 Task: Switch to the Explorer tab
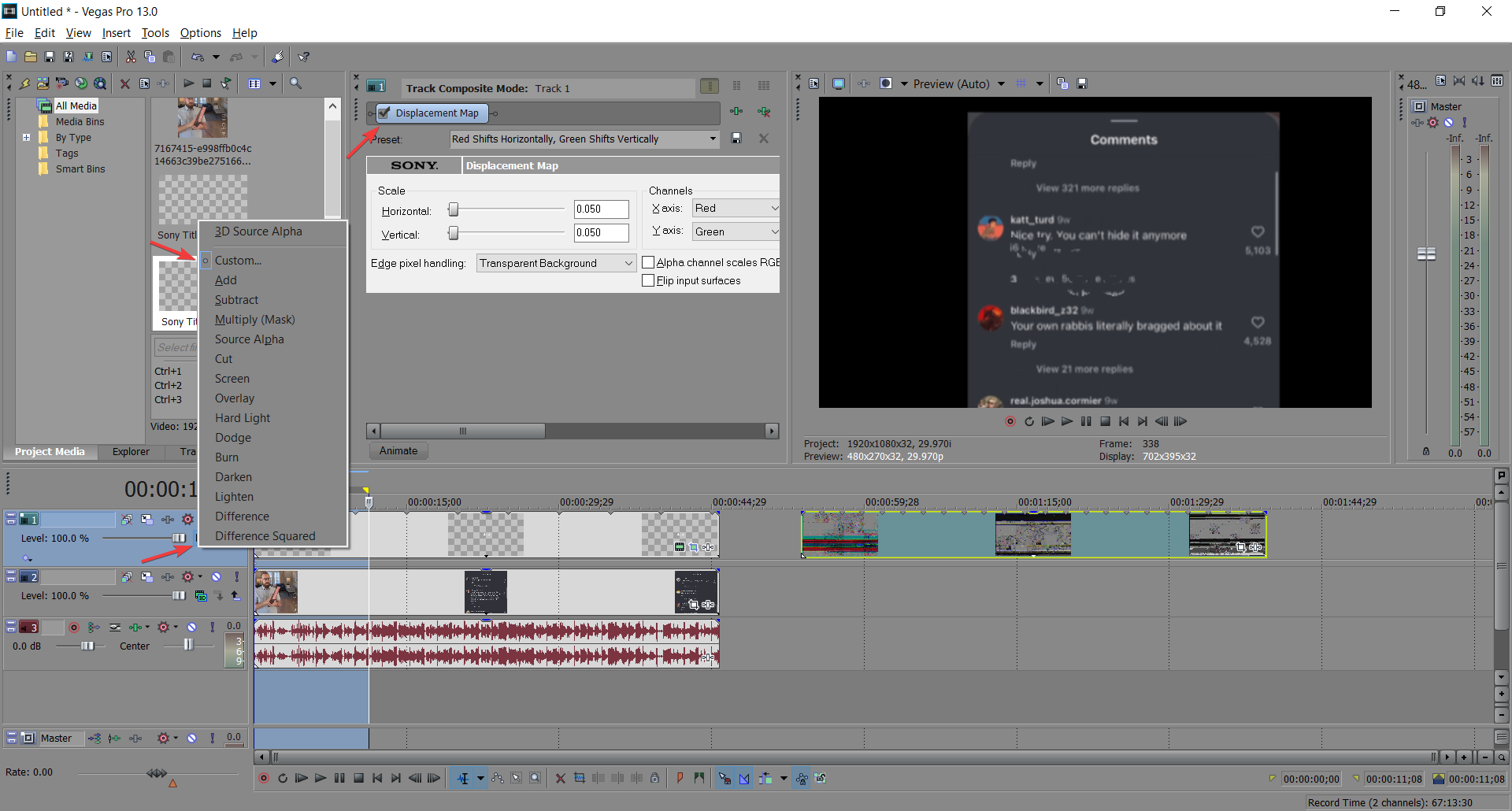[131, 452]
